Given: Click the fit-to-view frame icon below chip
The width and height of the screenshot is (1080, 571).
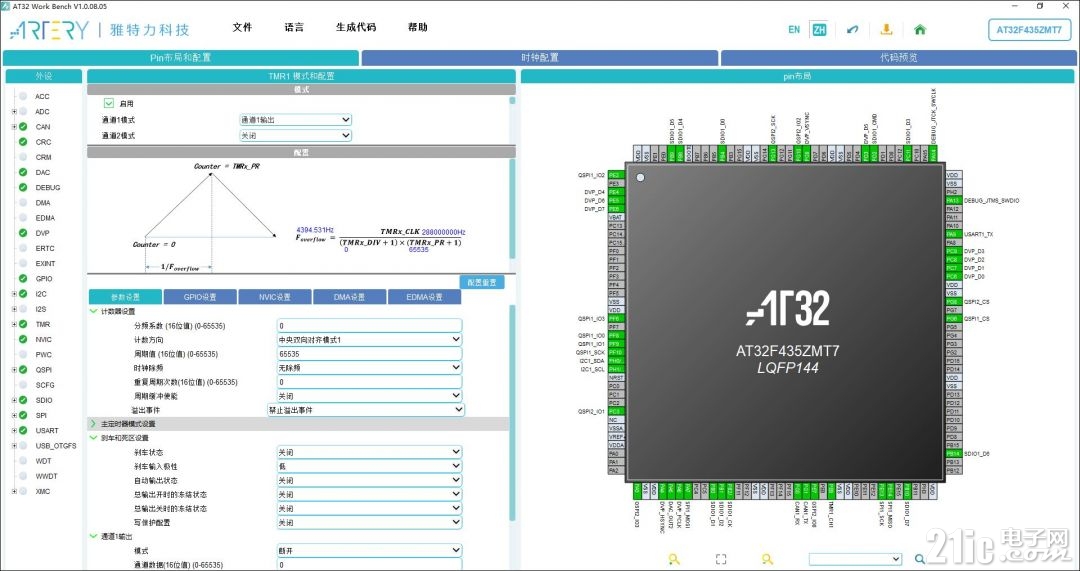Looking at the screenshot, I should click(x=720, y=559).
